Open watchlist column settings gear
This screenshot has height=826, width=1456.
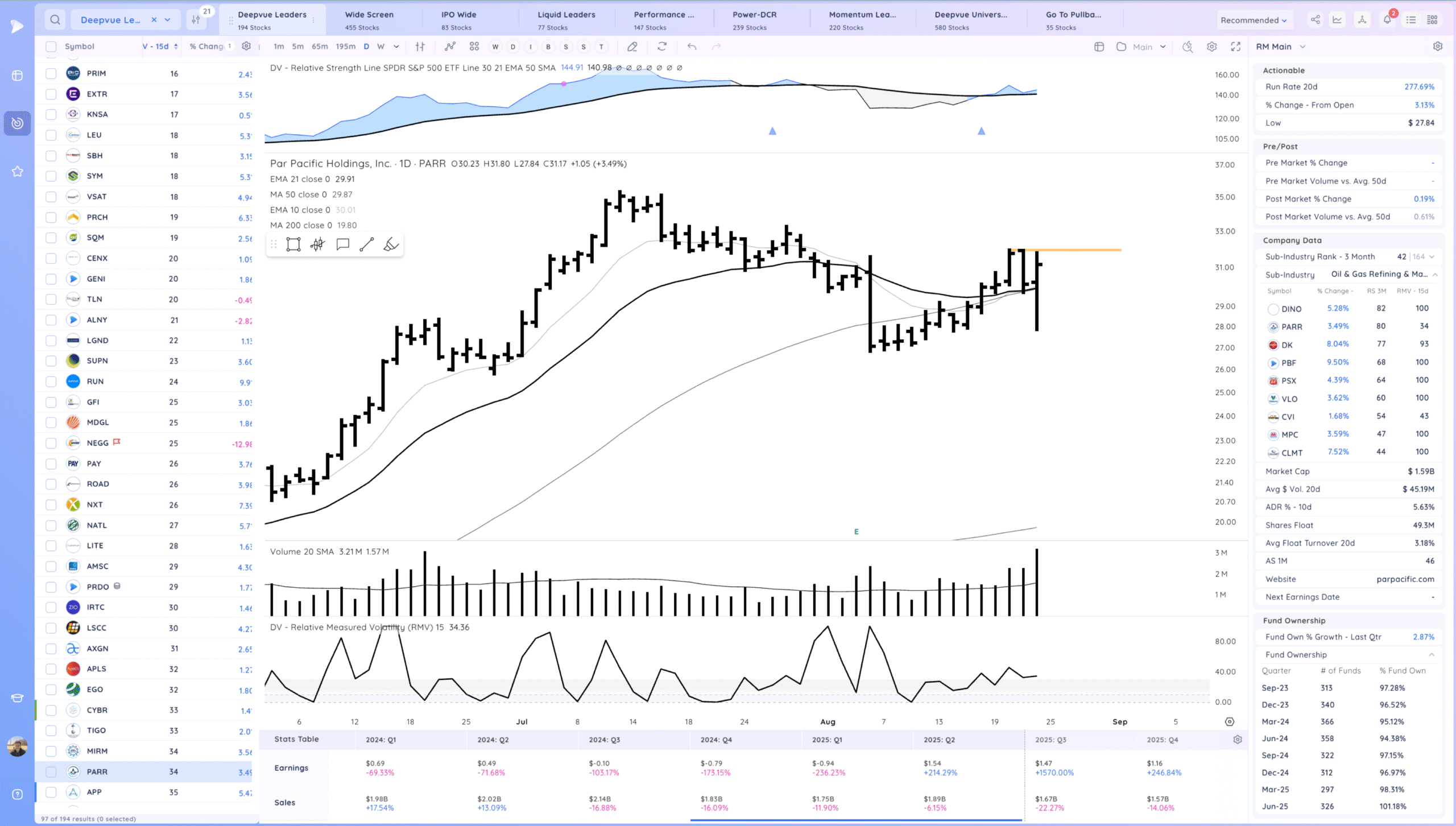[x=246, y=46]
